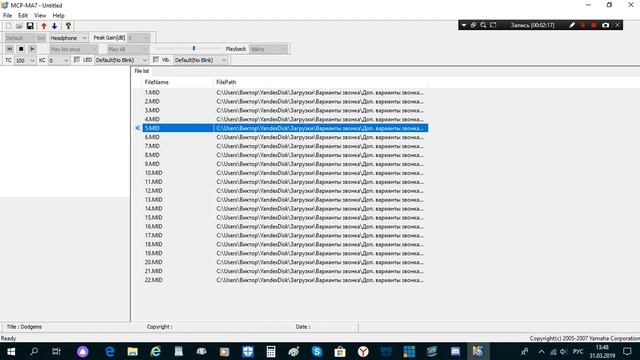
Task: Open the Vib. Default(No Blink) dropdown
Action: point(200,60)
